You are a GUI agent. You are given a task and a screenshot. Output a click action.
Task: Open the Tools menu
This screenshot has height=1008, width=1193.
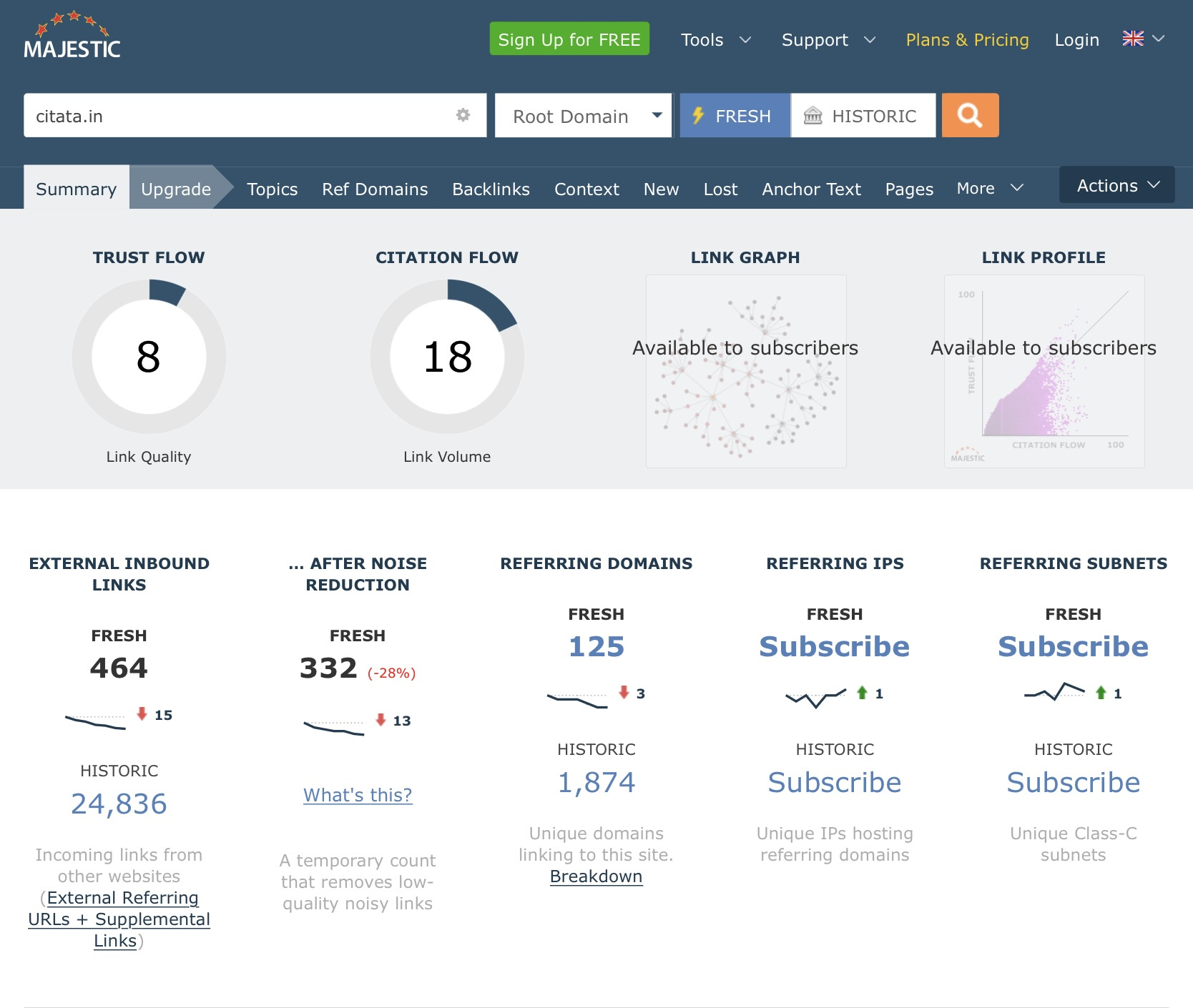[x=715, y=40]
